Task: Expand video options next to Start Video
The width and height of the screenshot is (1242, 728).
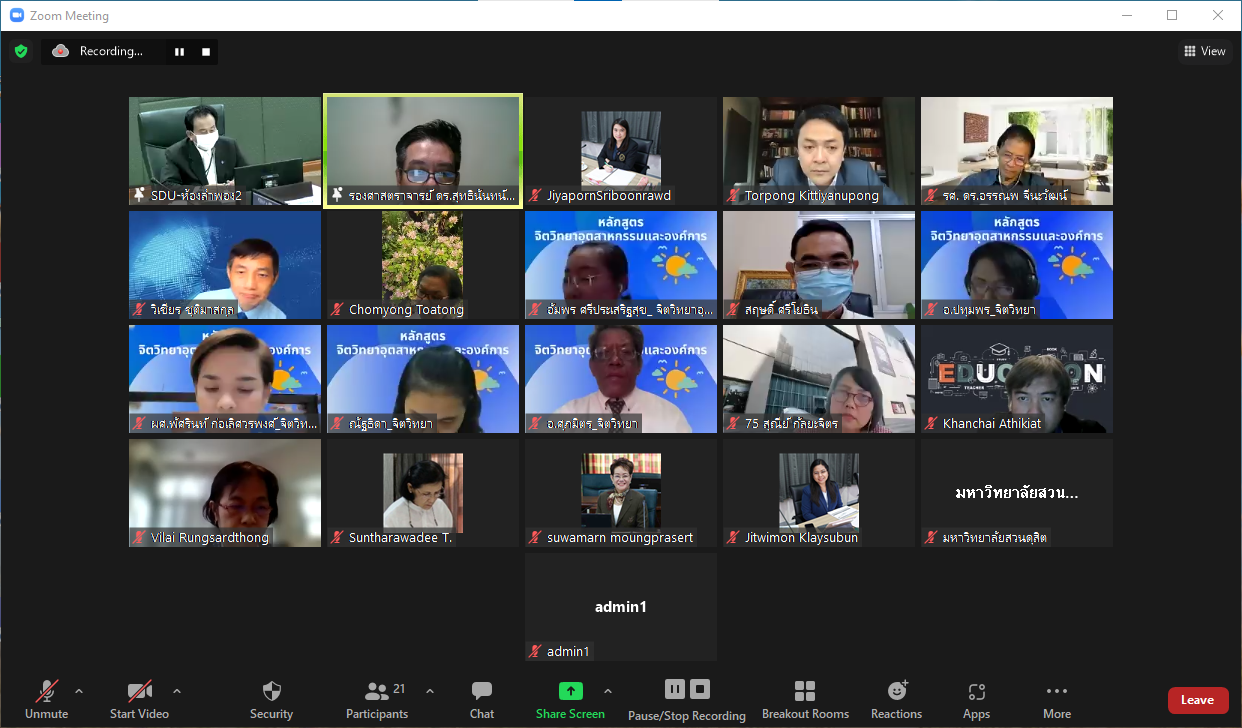Action: [177, 691]
